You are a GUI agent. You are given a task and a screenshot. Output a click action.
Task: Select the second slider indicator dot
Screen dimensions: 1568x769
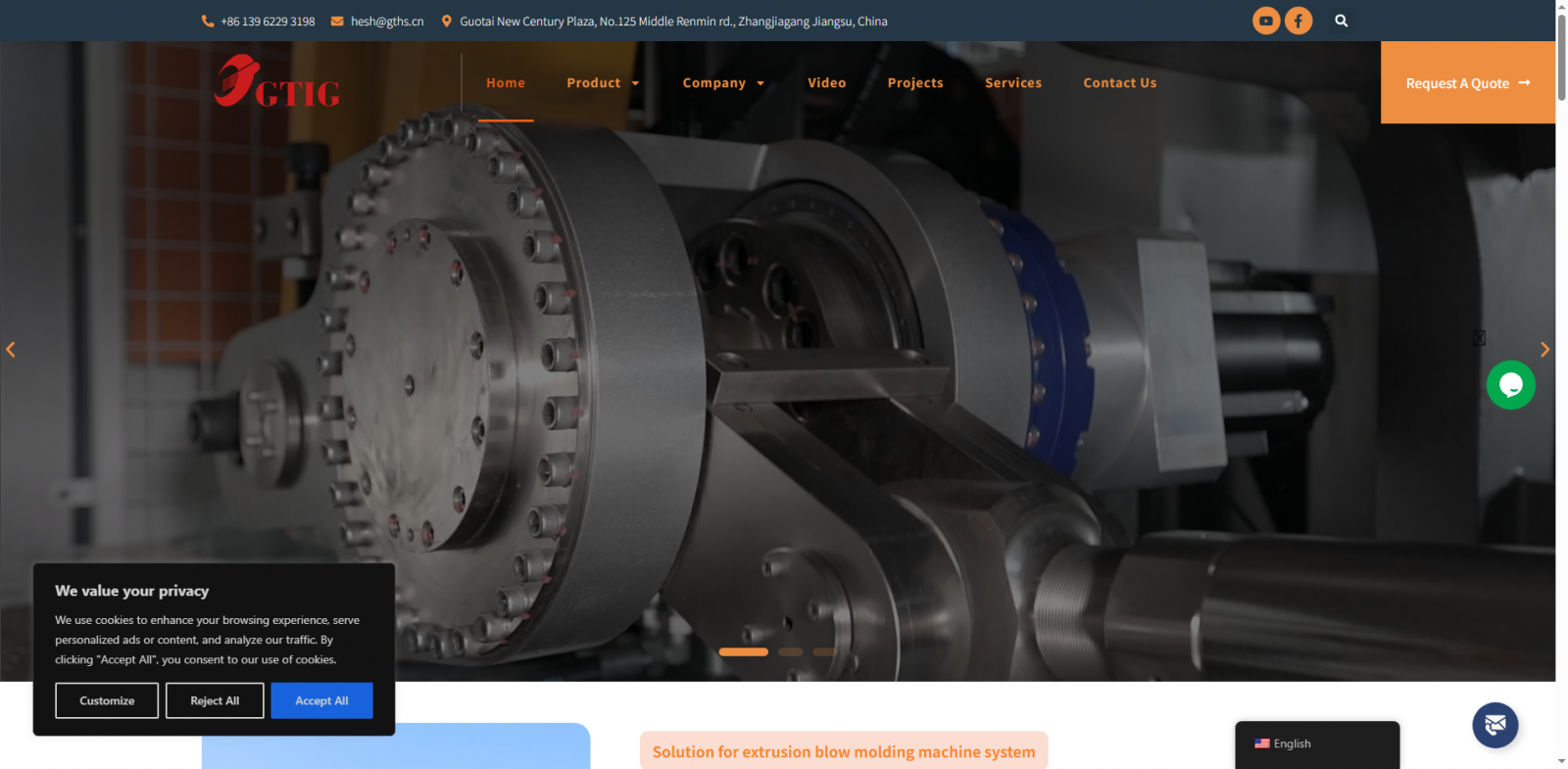(x=791, y=651)
